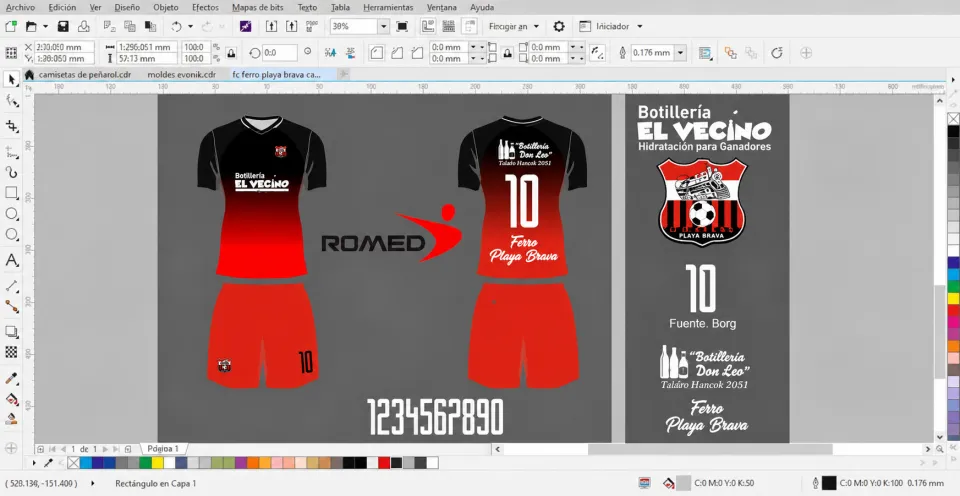Open the Mapas de bits menu

[x=257, y=7]
